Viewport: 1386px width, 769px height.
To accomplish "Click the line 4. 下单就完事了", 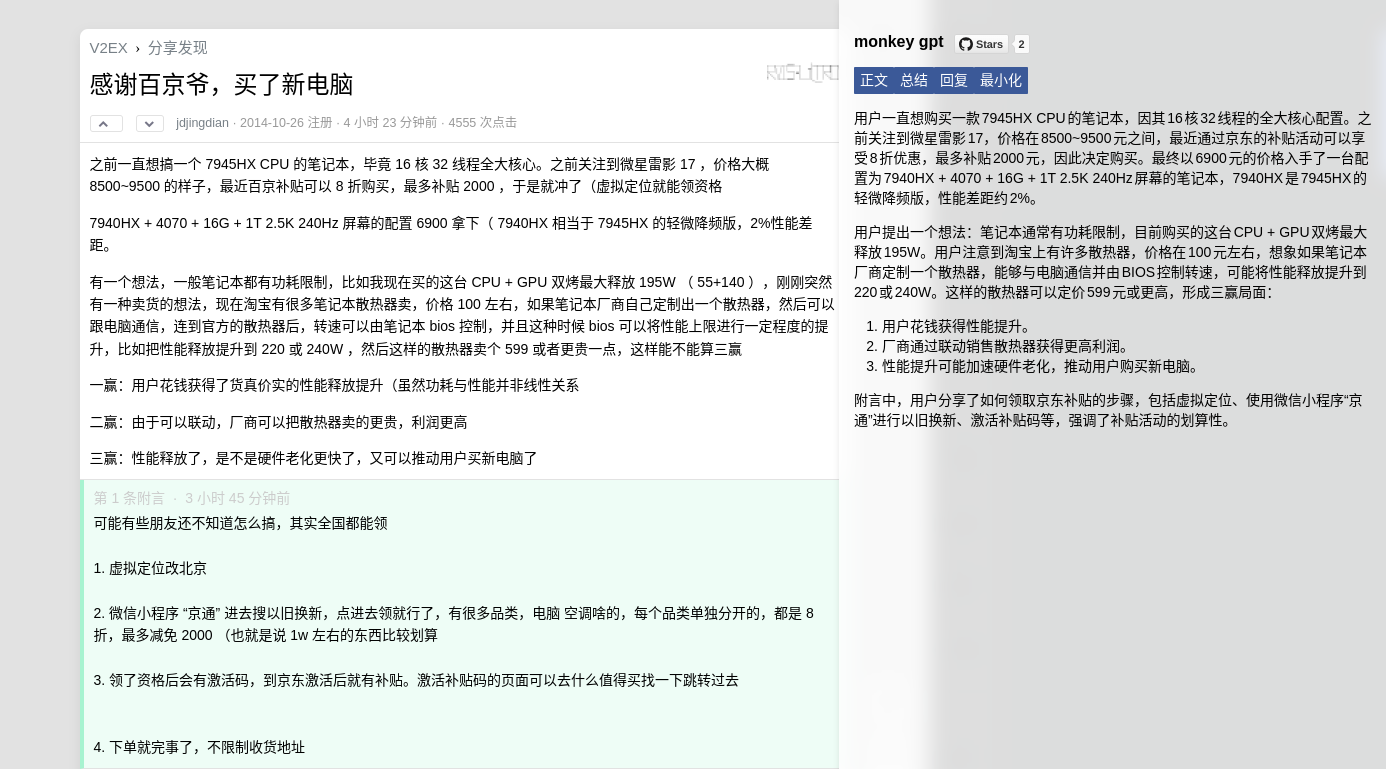I will pyautogui.click(x=199, y=747).
